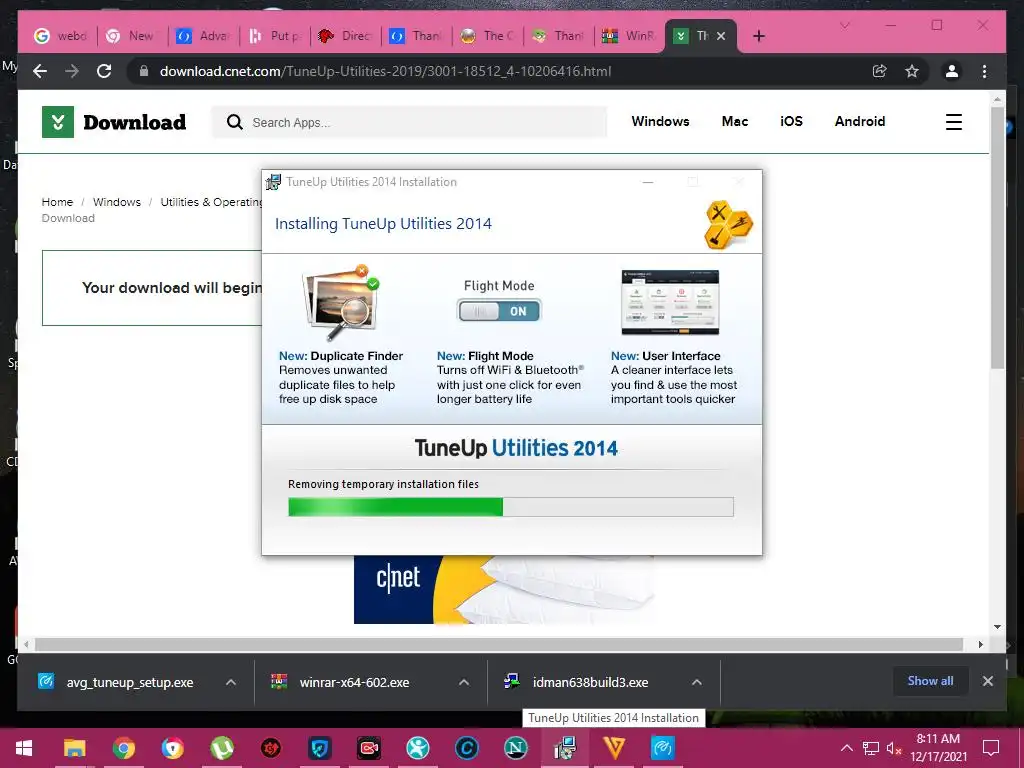Screen dimensions: 1024x768
Task: Toggle the Flight Mode ON switch
Action: click(x=499, y=311)
